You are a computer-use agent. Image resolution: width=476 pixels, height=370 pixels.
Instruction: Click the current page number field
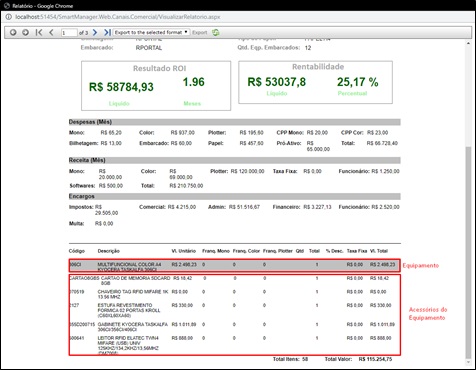coord(69,33)
